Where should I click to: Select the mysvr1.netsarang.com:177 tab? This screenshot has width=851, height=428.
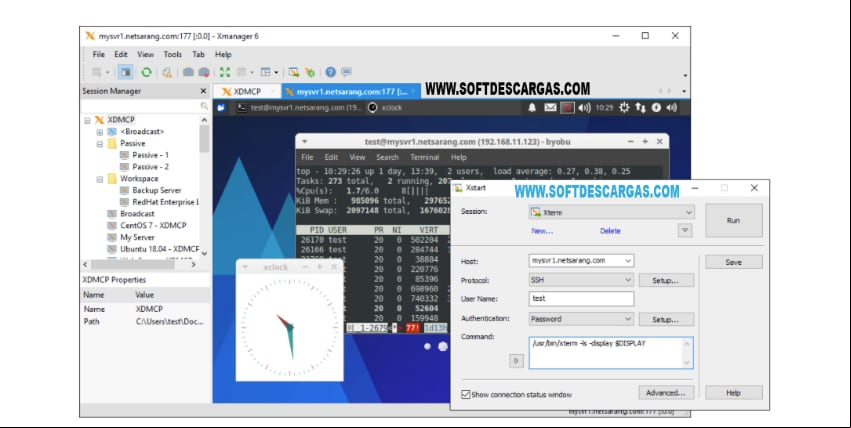coord(351,92)
